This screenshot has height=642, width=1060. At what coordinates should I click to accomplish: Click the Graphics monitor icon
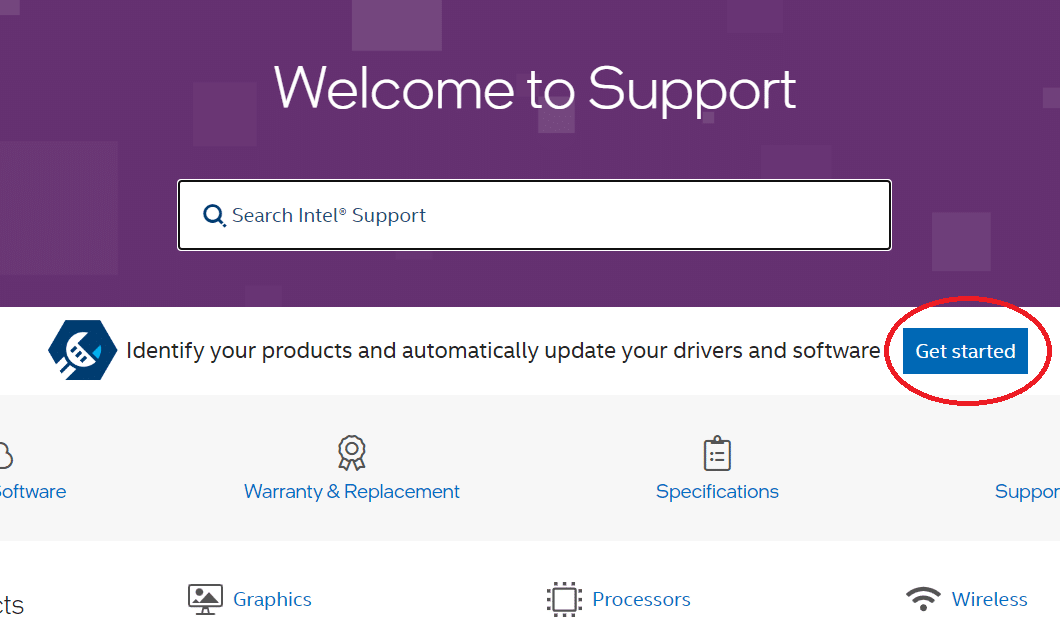205,599
